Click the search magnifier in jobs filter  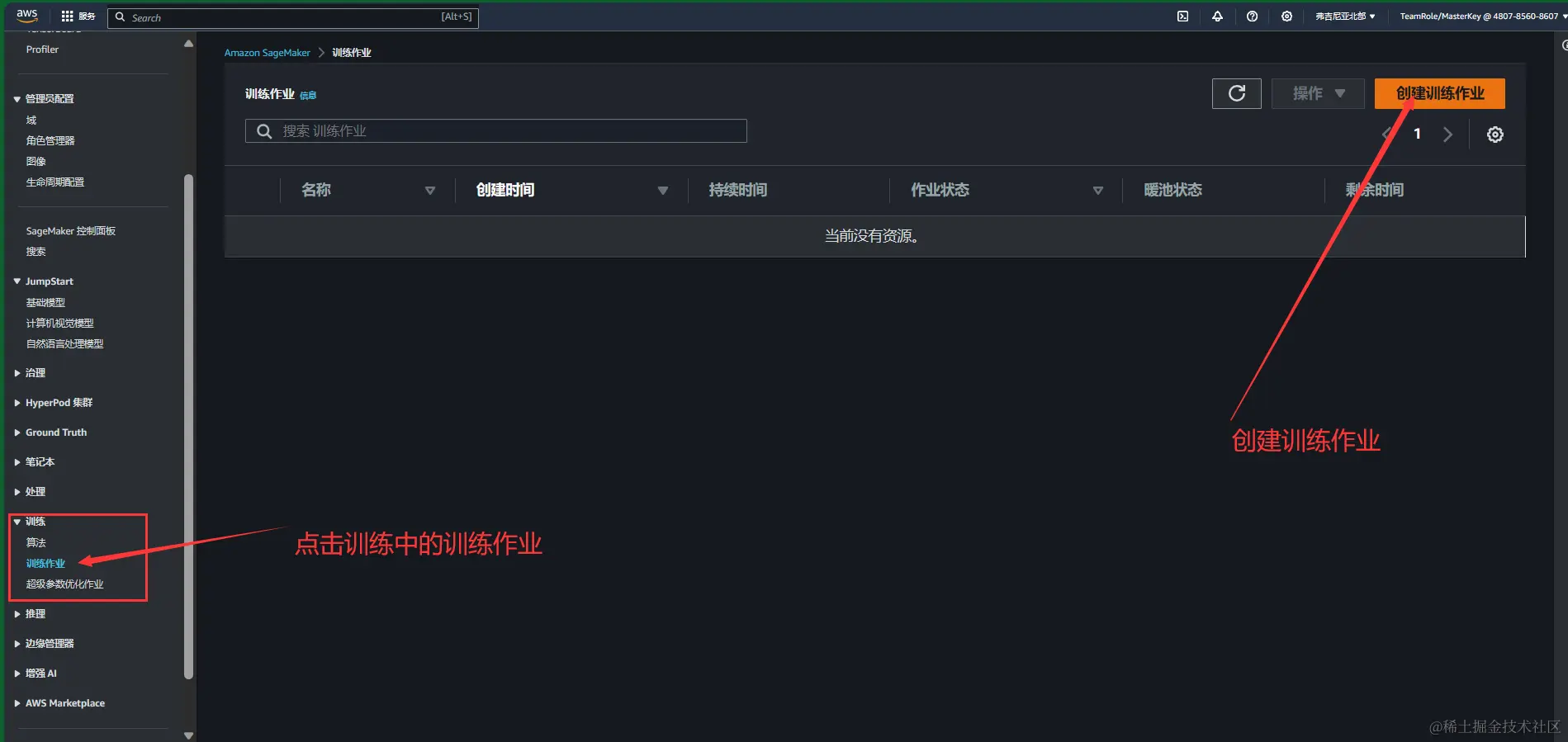pos(264,131)
